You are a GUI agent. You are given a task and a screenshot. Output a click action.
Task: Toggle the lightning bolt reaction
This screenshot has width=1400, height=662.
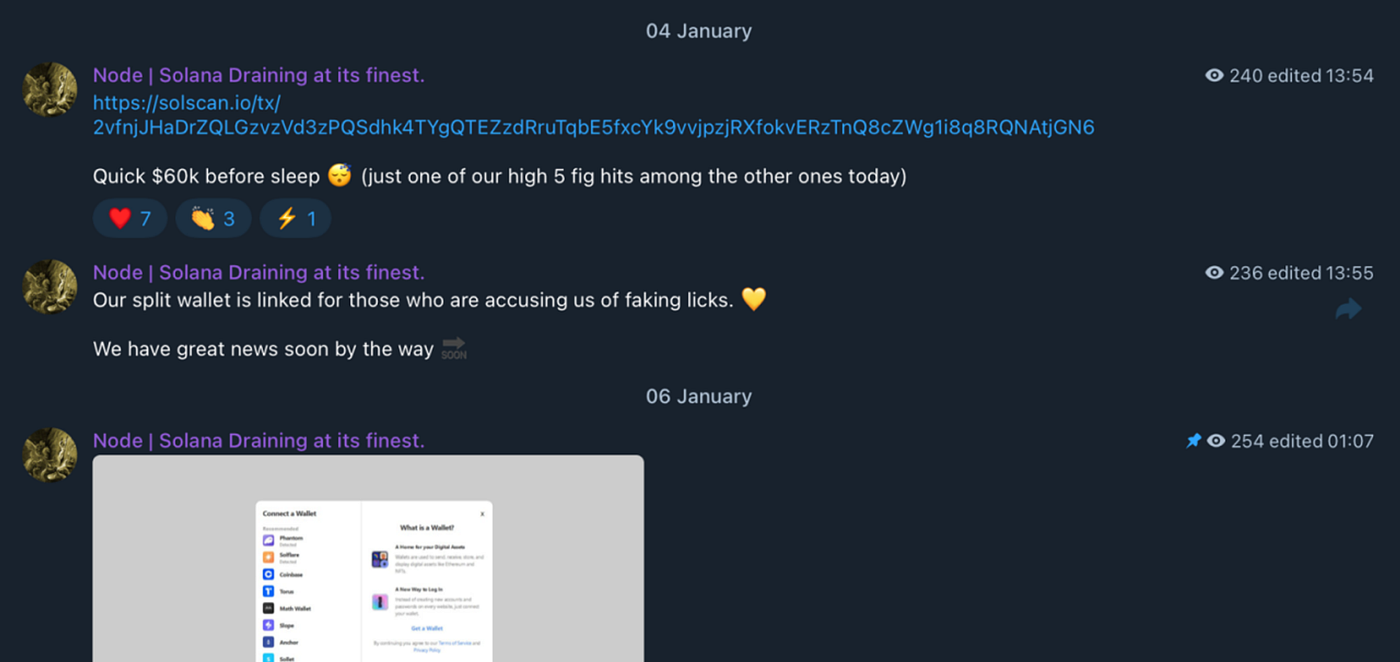295,218
